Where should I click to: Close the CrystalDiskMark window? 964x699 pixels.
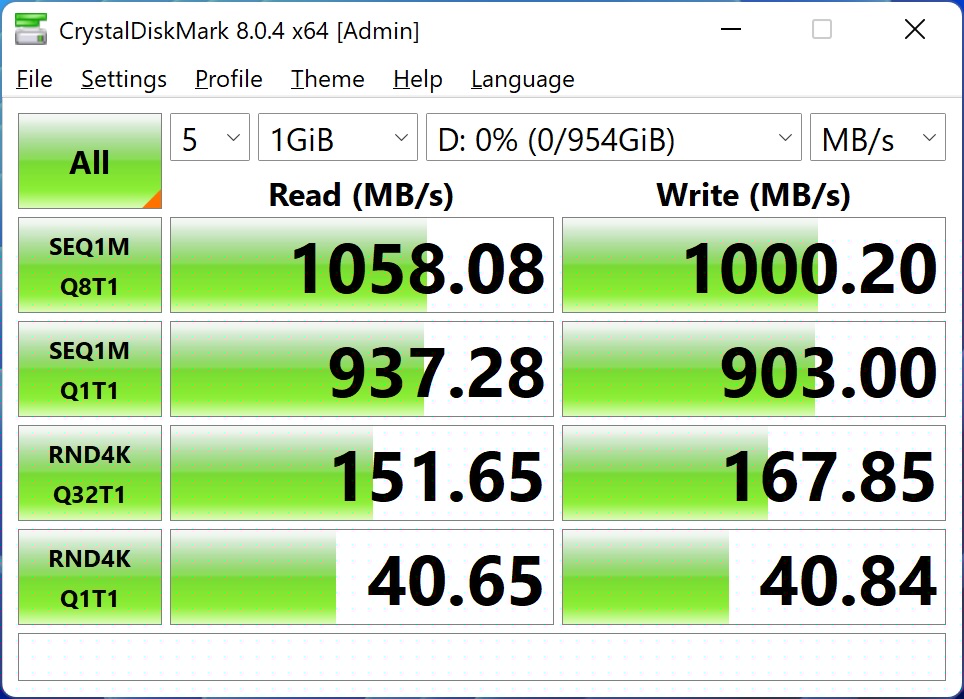pyautogui.click(x=915, y=29)
